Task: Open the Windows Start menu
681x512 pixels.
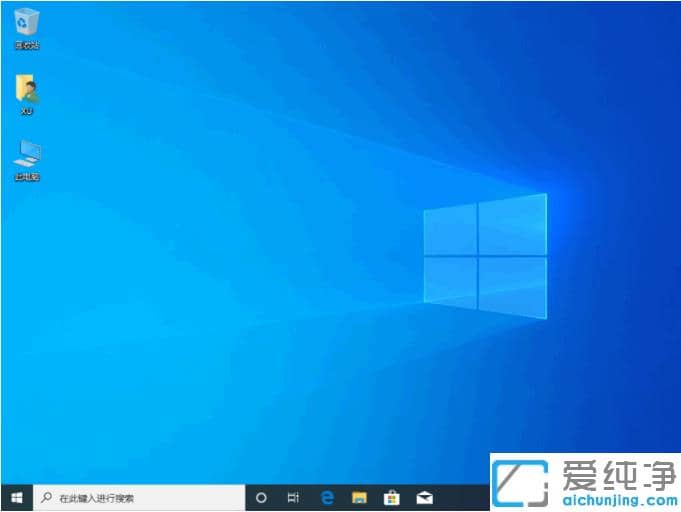Action: [16, 497]
